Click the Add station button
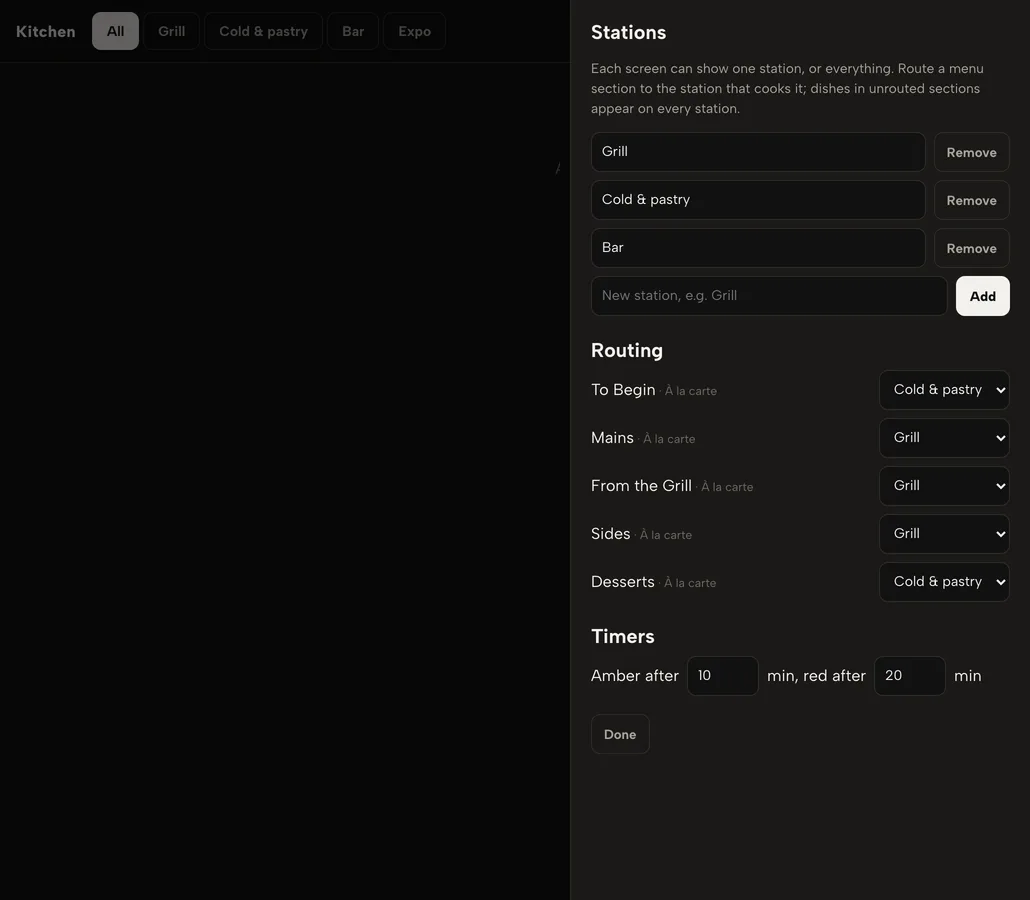1030x900 pixels. 983,296
